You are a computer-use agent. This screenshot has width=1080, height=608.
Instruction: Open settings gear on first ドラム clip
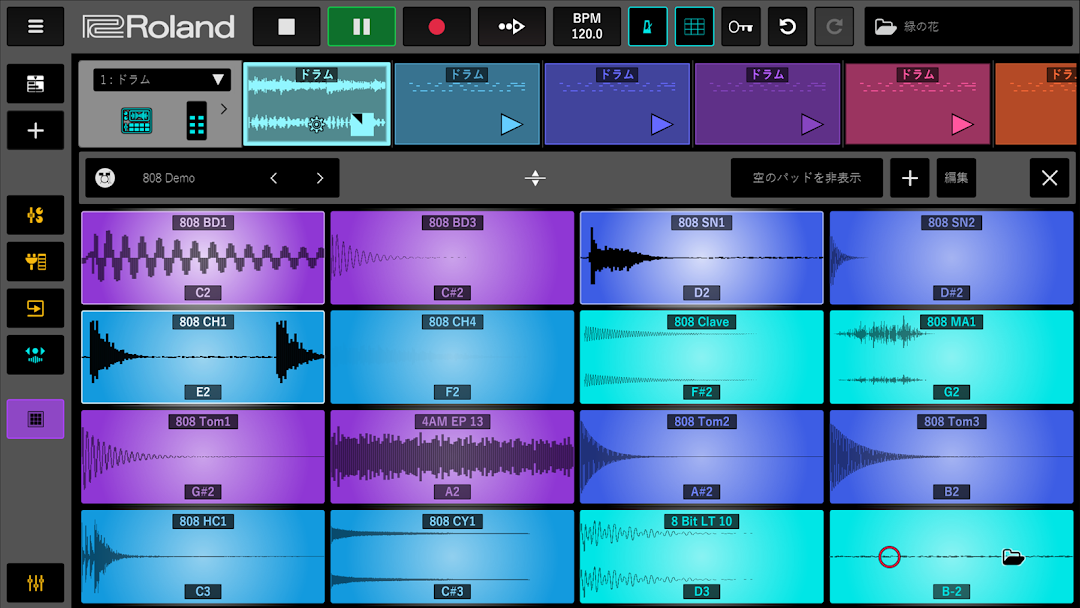tap(316, 125)
